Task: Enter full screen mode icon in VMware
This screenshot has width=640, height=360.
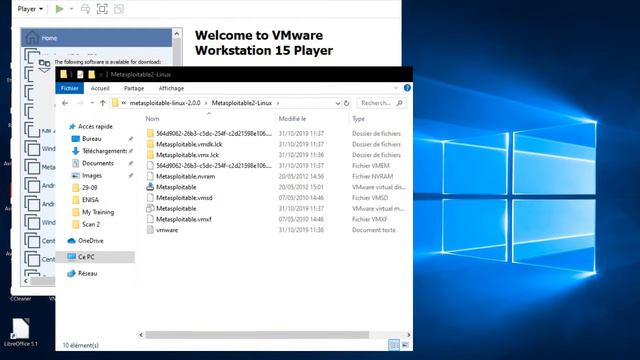Action: [x=102, y=9]
